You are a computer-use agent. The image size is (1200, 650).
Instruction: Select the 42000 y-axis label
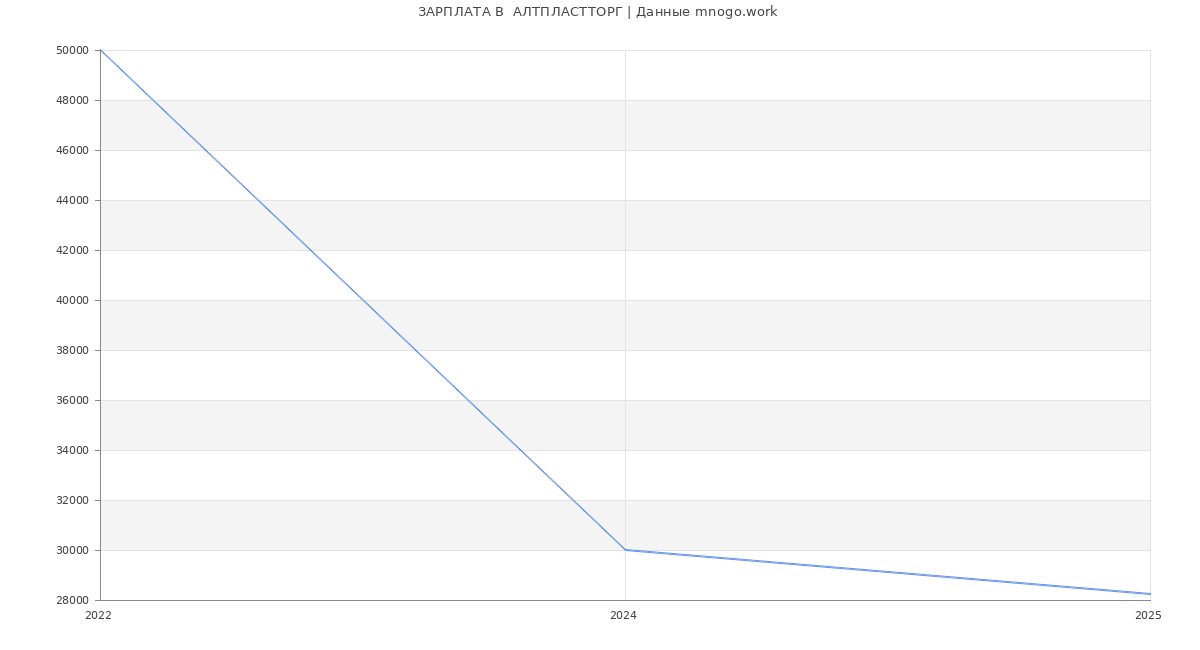(x=74, y=250)
